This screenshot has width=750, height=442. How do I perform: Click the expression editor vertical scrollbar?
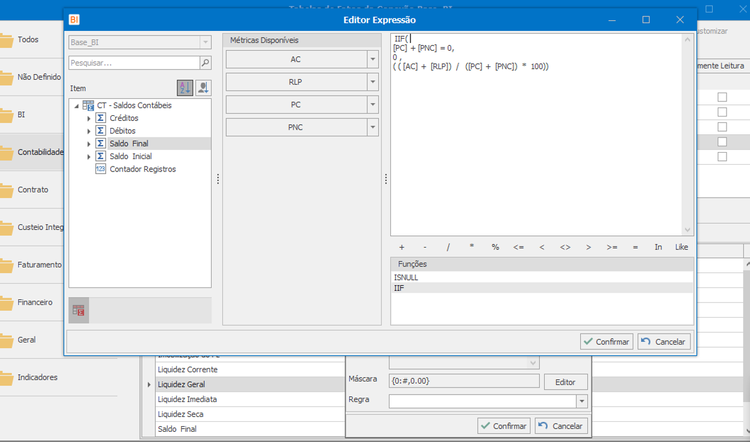[687, 134]
